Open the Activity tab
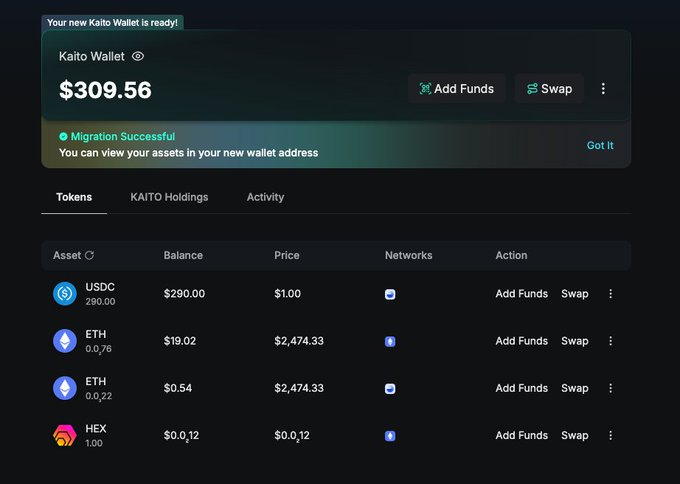The image size is (680, 484). (x=265, y=197)
